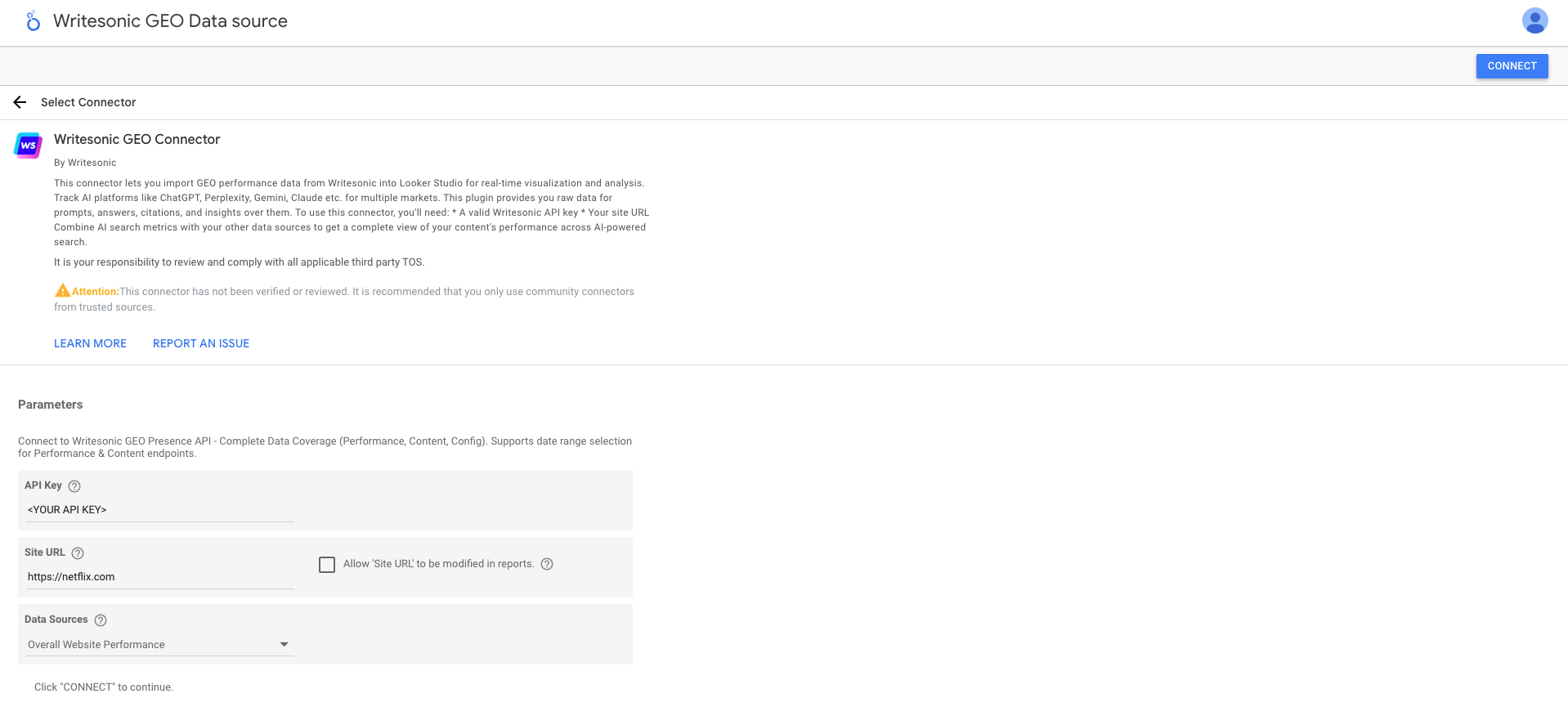The image size is (1568, 707).
Task: Open help icon next to API Key
Action: (x=74, y=486)
